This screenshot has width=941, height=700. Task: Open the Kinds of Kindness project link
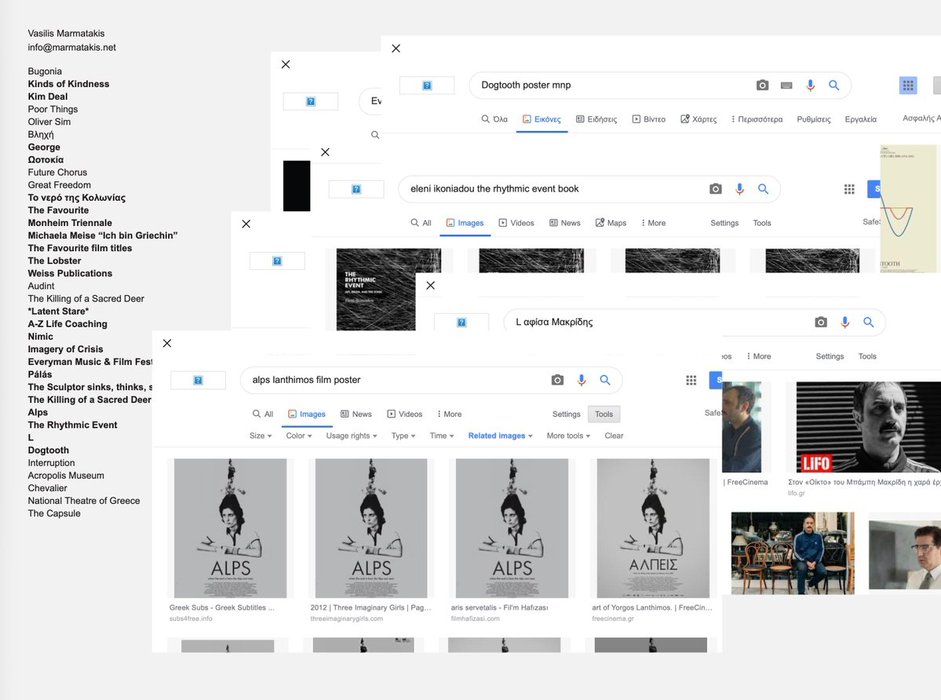pyautogui.click(x=68, y=84)
